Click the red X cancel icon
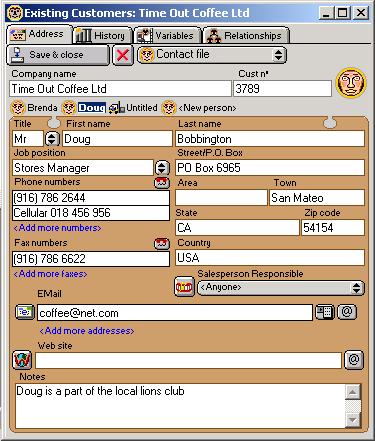375x441 pixels. pyautogui.click(x=123, y=55)
